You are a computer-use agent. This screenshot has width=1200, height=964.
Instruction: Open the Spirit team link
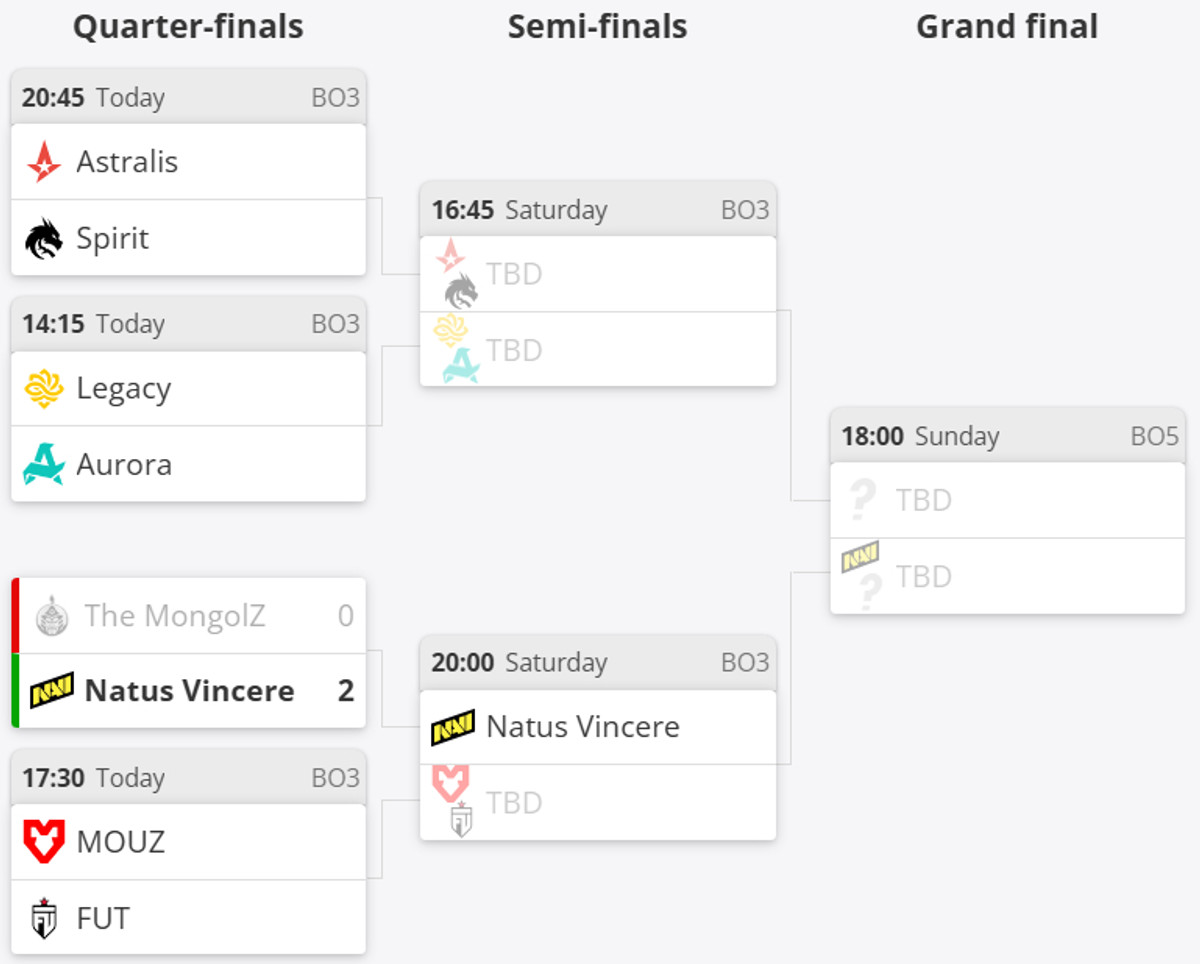(x=113, y=239)
